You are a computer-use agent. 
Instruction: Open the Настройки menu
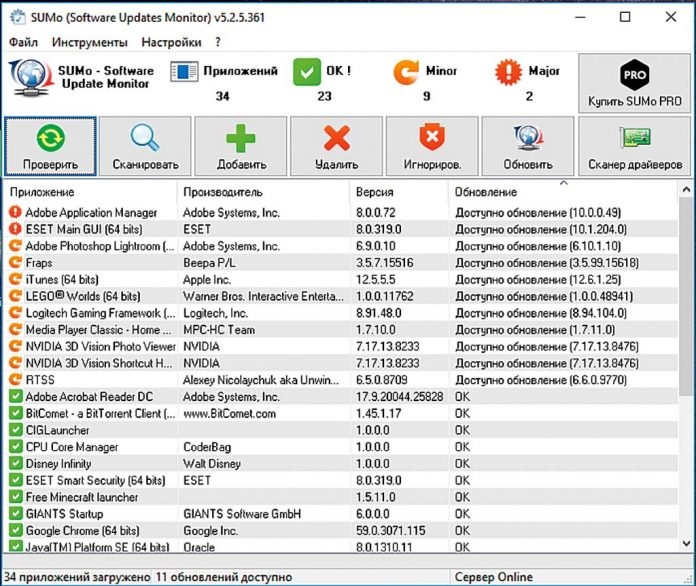click(171, 42)
